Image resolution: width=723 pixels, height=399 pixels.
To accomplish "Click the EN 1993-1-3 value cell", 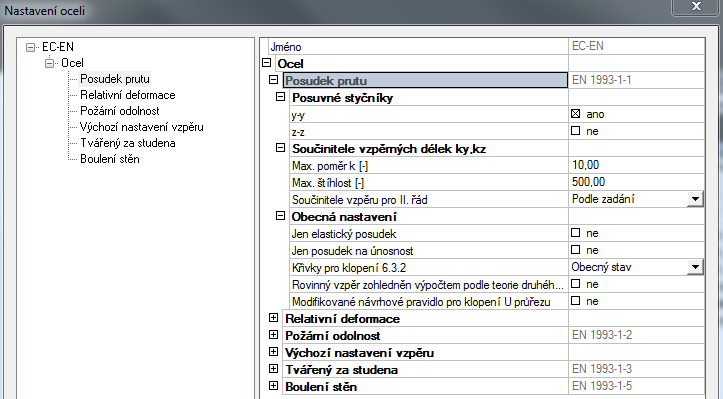I will click(636, 369).
